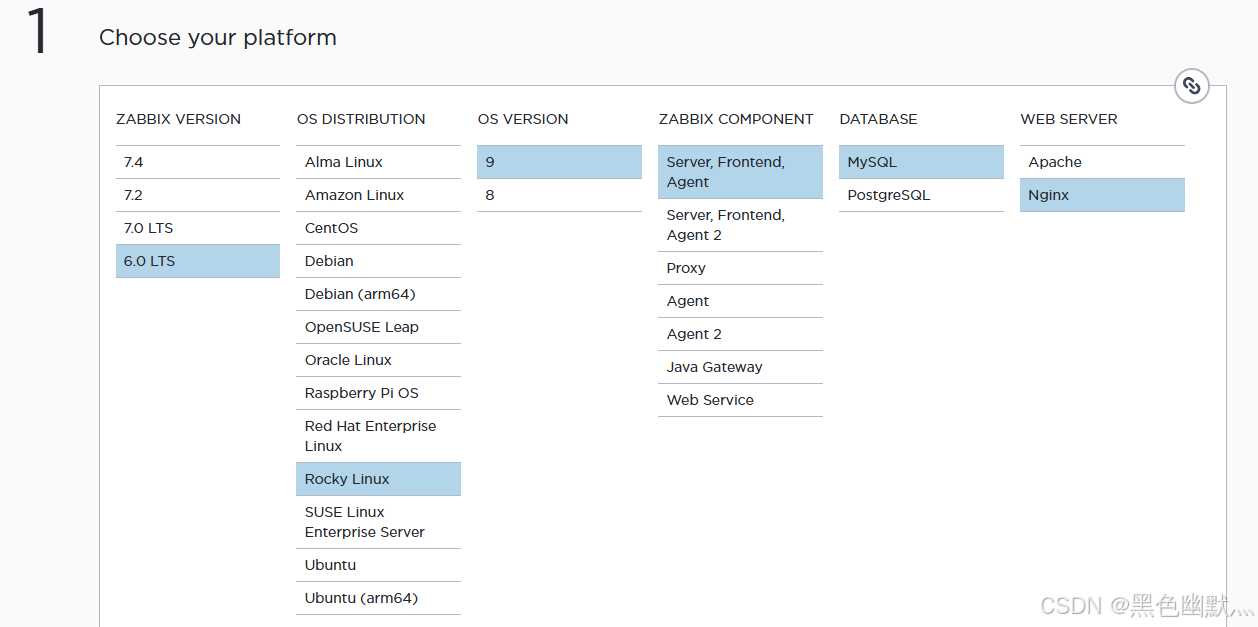The image size is (1258, 627).
Task: Choose Oracle Linux distribution
Action: point(379,360)
